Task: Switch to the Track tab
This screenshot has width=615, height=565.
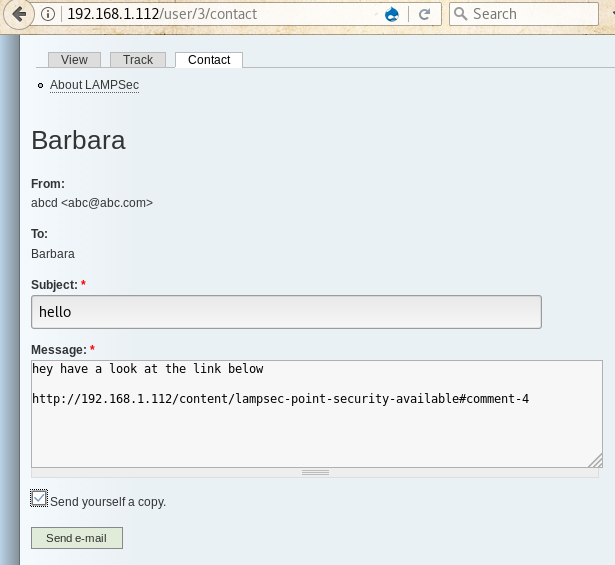Action: (138, 60)
